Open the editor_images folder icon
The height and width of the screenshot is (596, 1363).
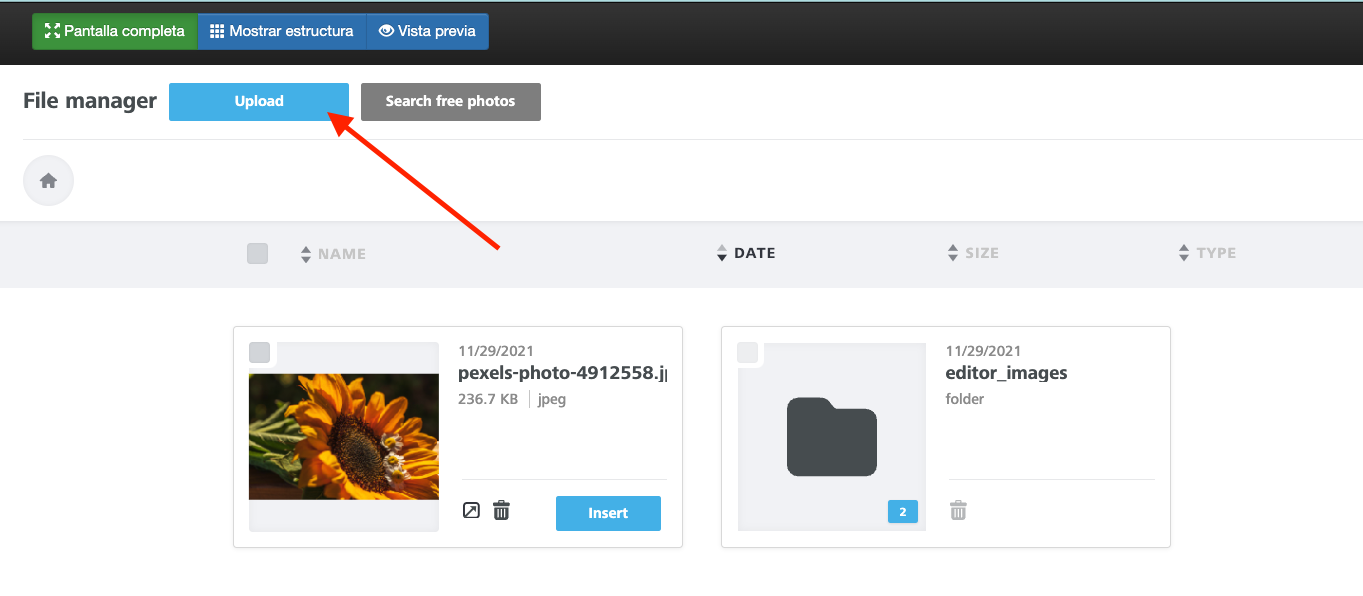(x=831, y=437)
